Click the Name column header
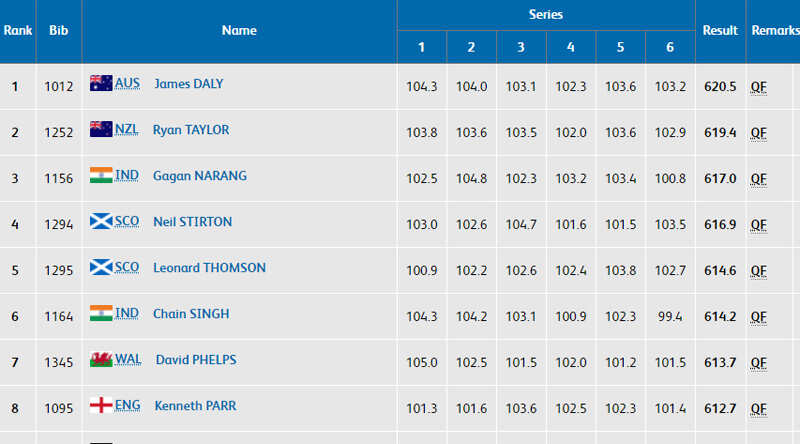Image resolution: width=800 pixels, height=444 pixels. pyautogui.click(x=239, y=31)
